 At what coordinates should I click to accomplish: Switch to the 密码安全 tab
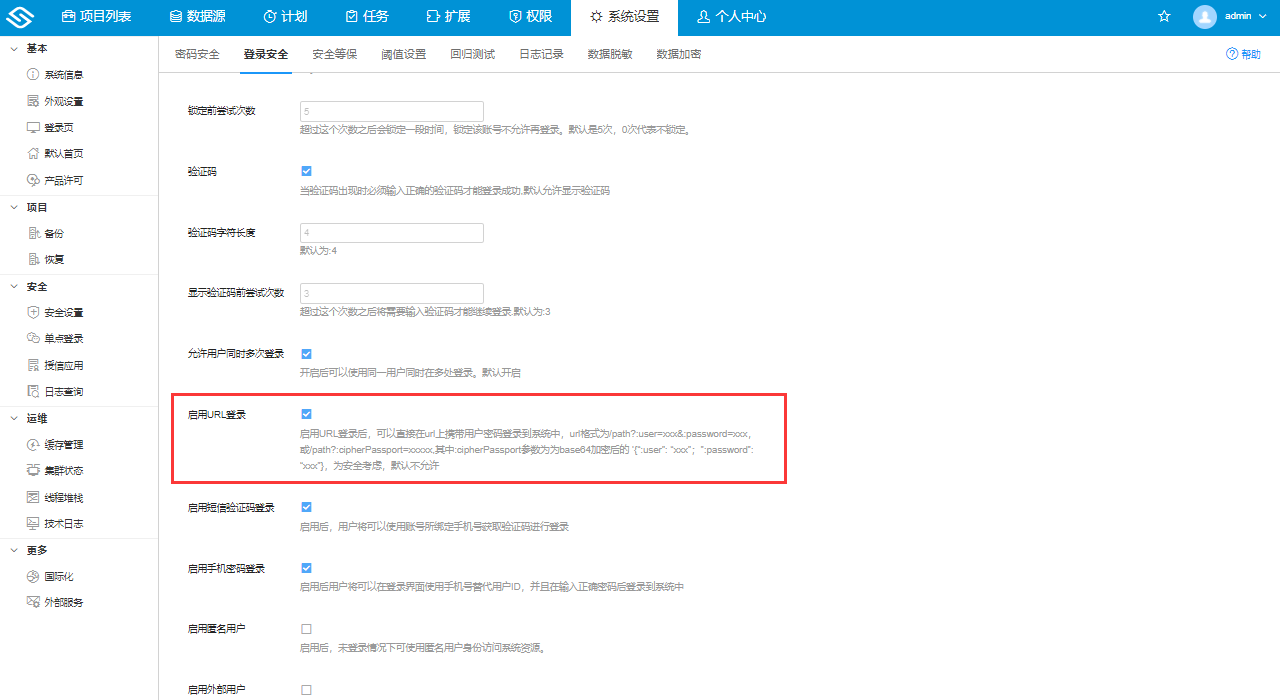pos(196,54)
